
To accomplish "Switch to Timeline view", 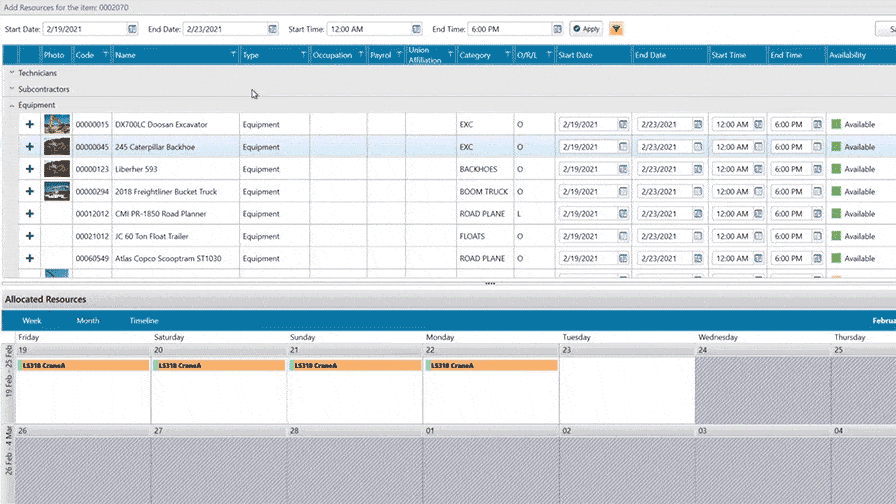I will coord(143,321).
